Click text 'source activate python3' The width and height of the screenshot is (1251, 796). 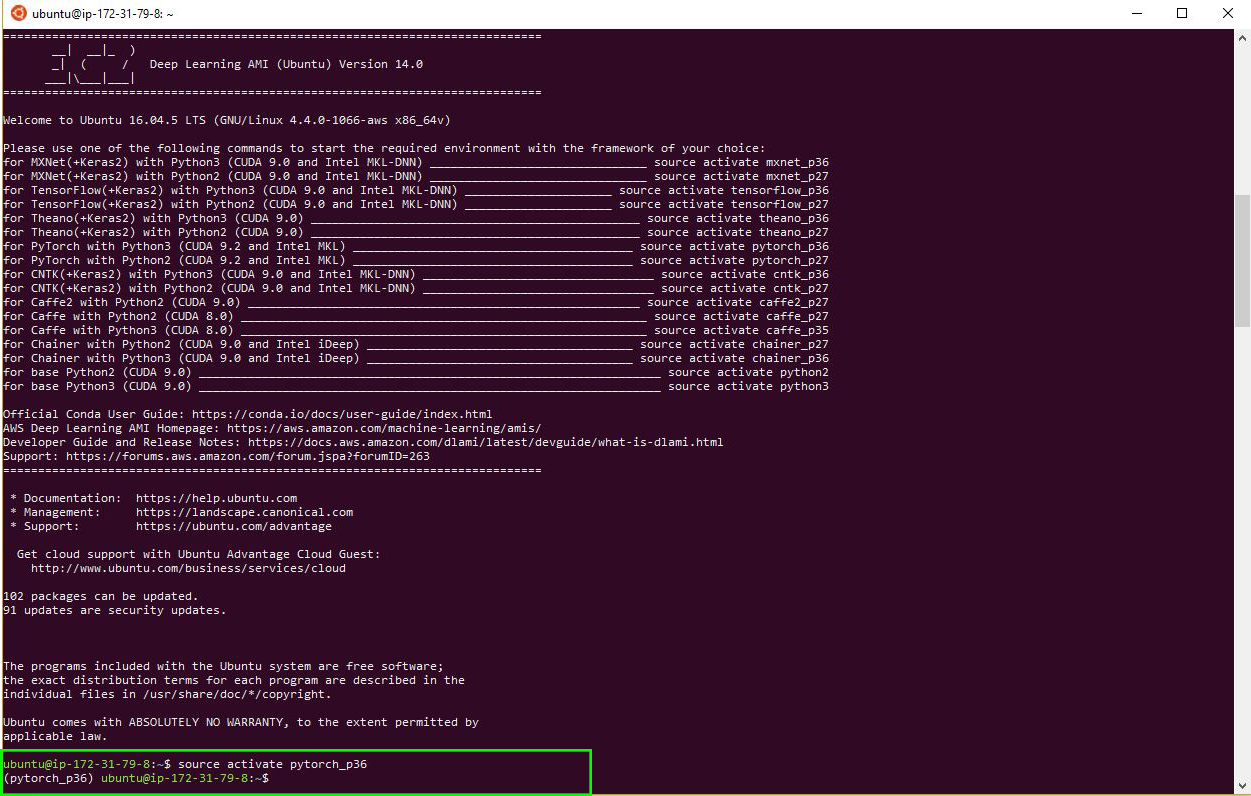[748, 386]
